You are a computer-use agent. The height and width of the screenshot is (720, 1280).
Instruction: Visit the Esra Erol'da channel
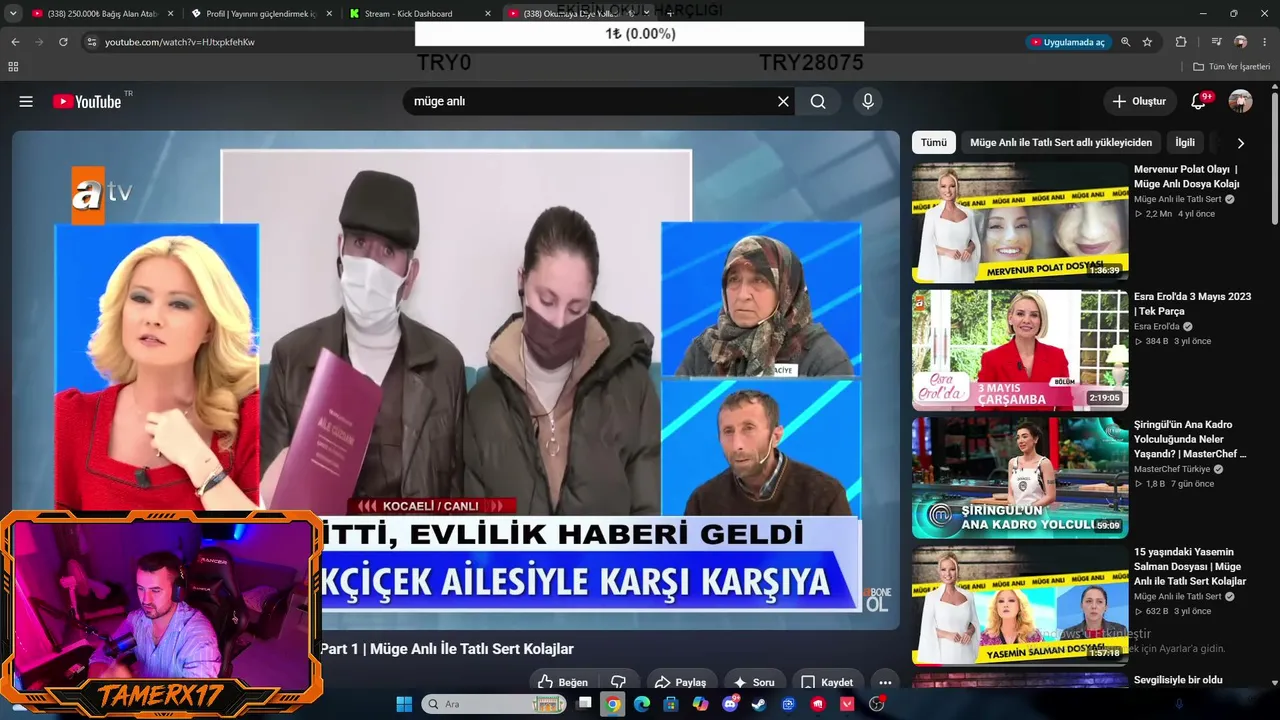(x=1157, y=326)
